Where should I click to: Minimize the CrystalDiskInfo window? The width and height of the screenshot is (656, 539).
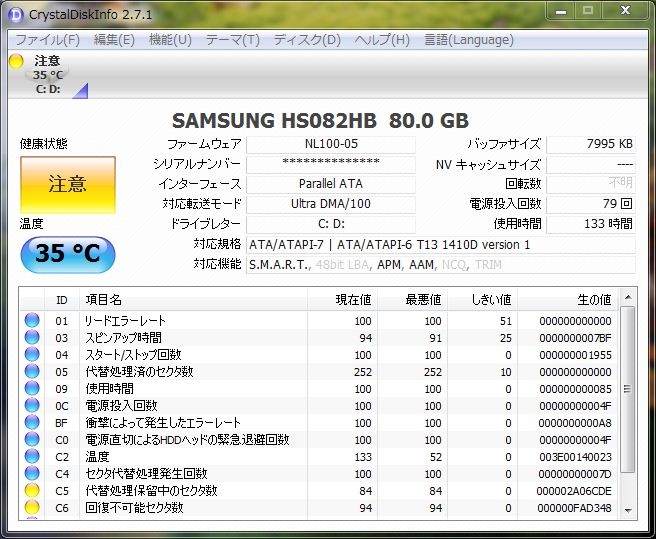tap(561, 11)
